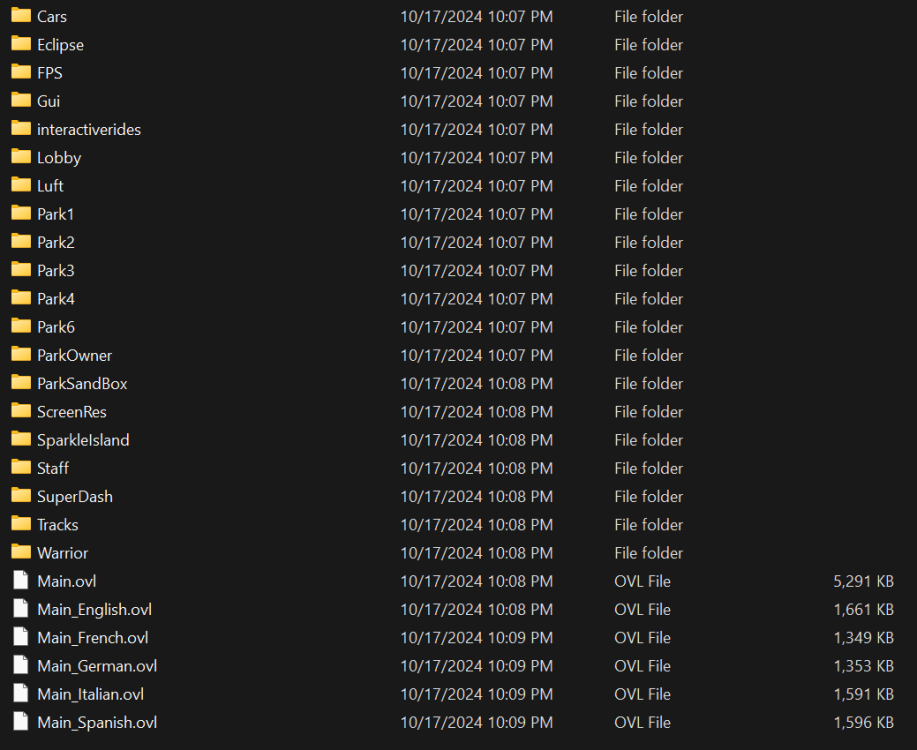The image size is (917, 750).
Task: Click the 5,291 KB size of Main.ovl
Action: point(863,581)
